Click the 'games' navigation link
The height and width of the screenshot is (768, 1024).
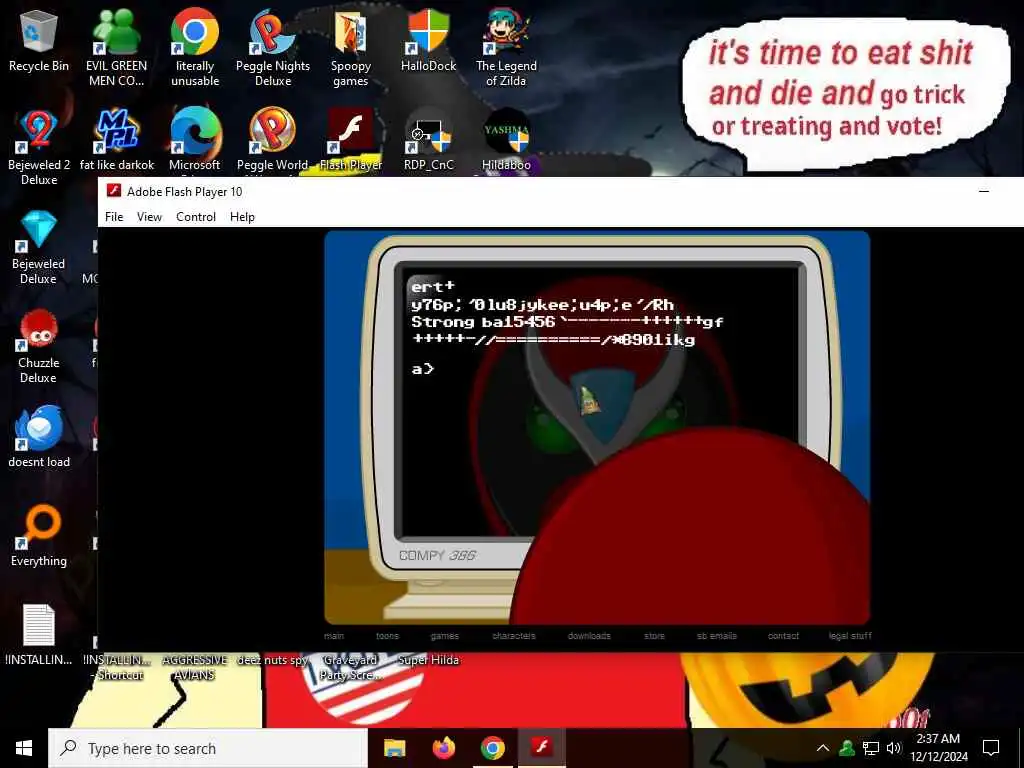coord(445,635)
